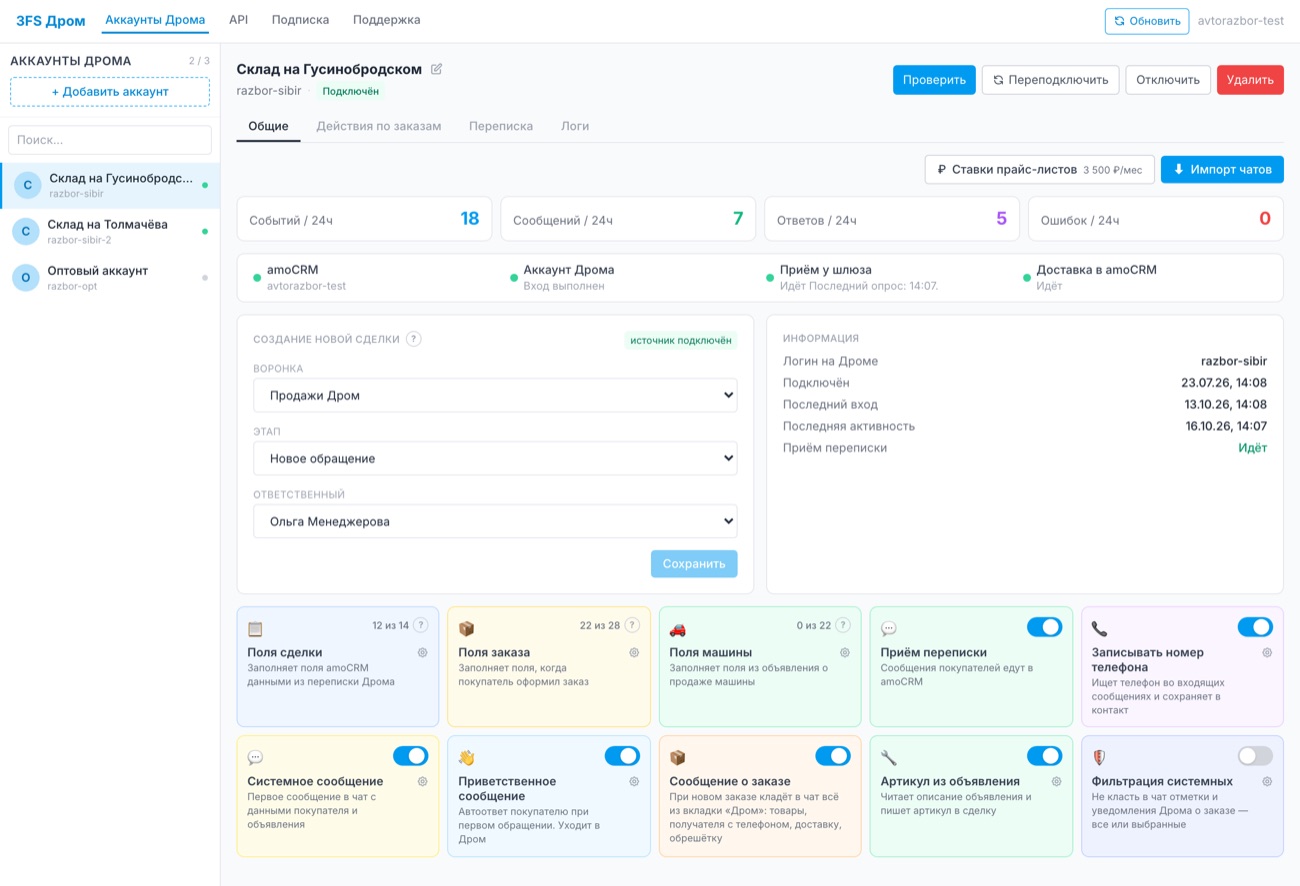Click help icon on Поля заказа card
Screen dimensions: 1300x886
coord(632,625)
